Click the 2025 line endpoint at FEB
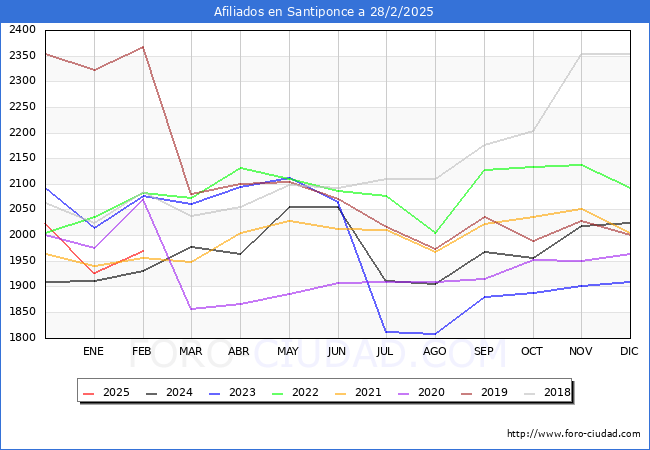Image resolution: width=650 pixels, height=450 pixels. pyautogui.click(x=143, y=251)
